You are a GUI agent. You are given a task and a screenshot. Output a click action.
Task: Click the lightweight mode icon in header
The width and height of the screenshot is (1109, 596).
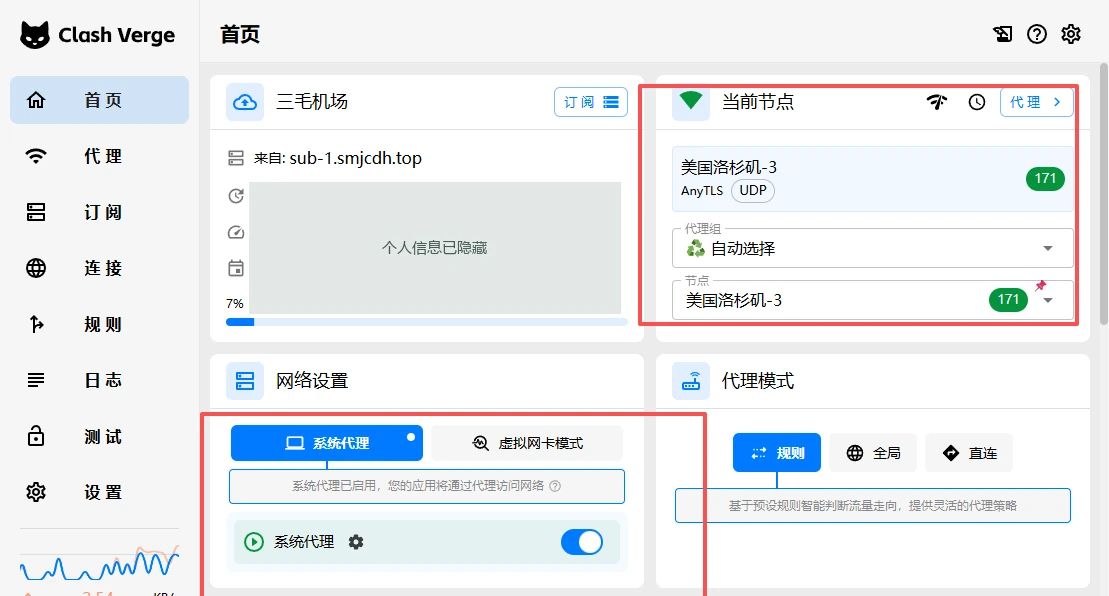pos(1002,34)
